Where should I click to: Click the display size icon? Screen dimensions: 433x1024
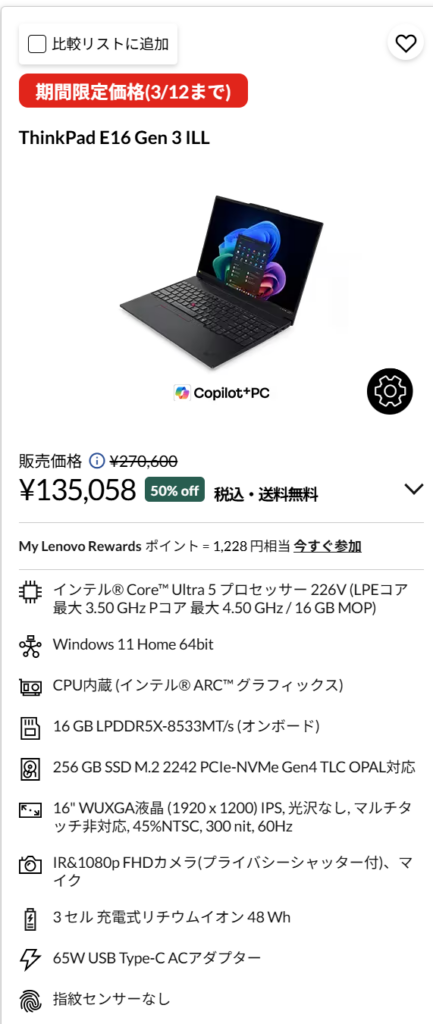click(29, 810)
